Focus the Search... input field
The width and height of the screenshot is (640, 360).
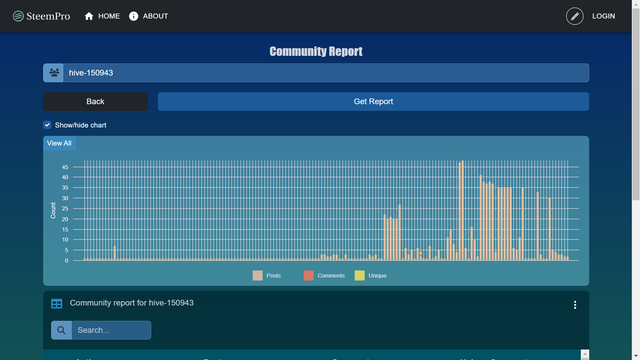111,330
